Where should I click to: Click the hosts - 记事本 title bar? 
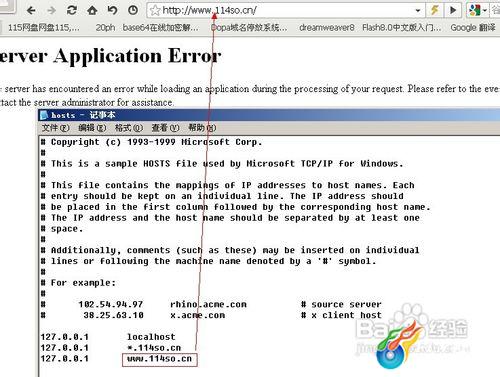coord(269,115)
